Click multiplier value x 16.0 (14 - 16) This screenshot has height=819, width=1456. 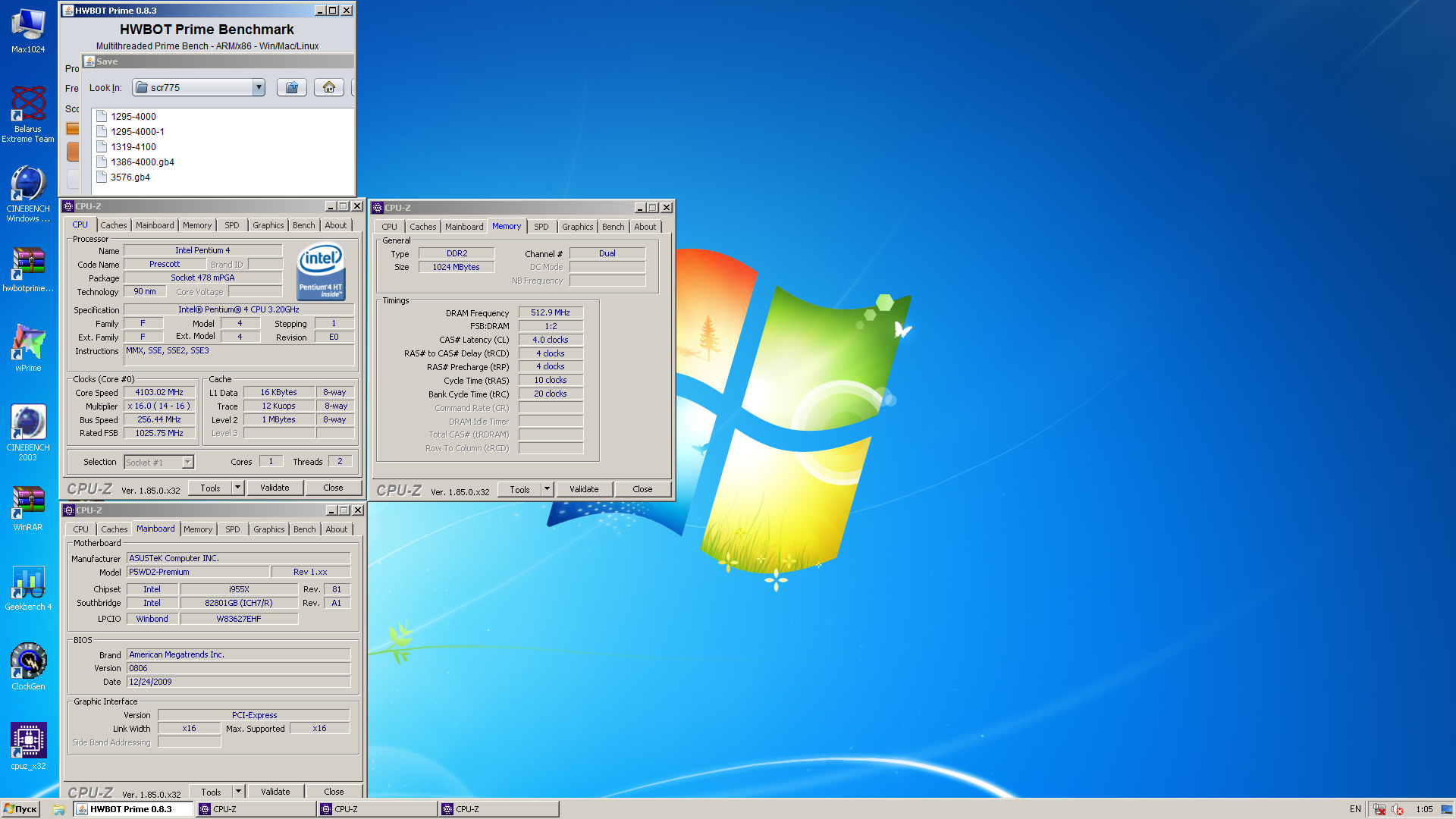click(x=159, y=406)
